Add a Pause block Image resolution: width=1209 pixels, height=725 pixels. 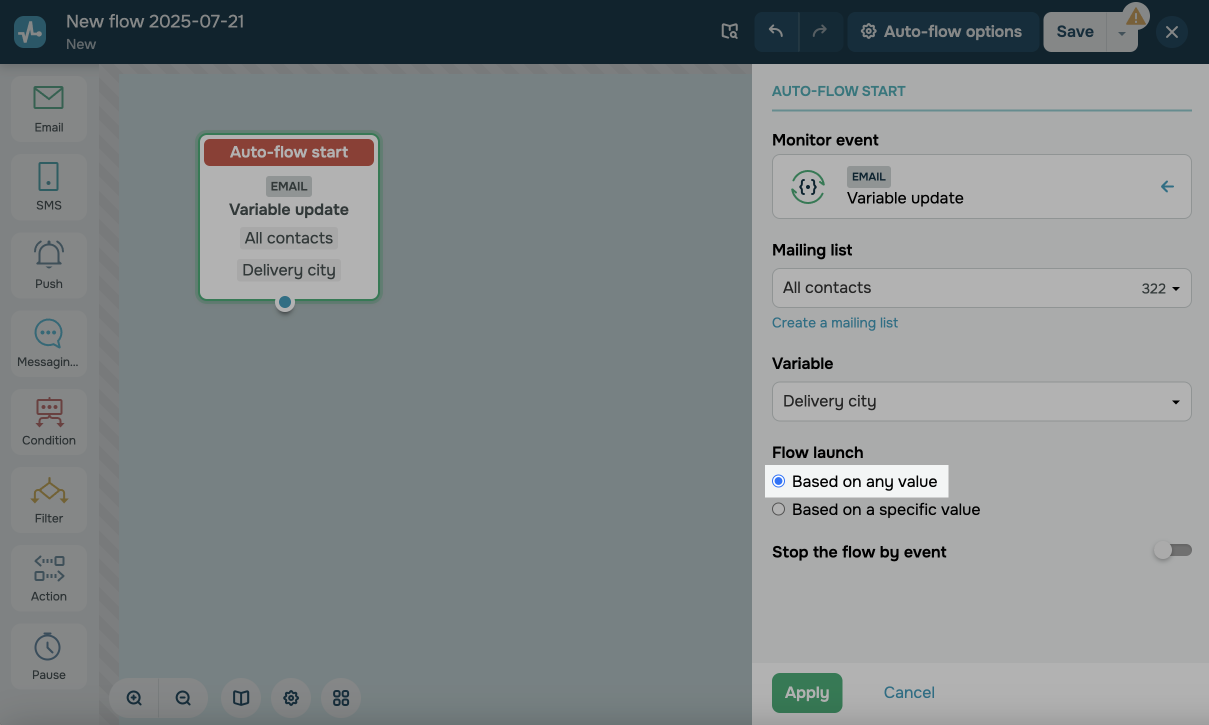point(48,655)
